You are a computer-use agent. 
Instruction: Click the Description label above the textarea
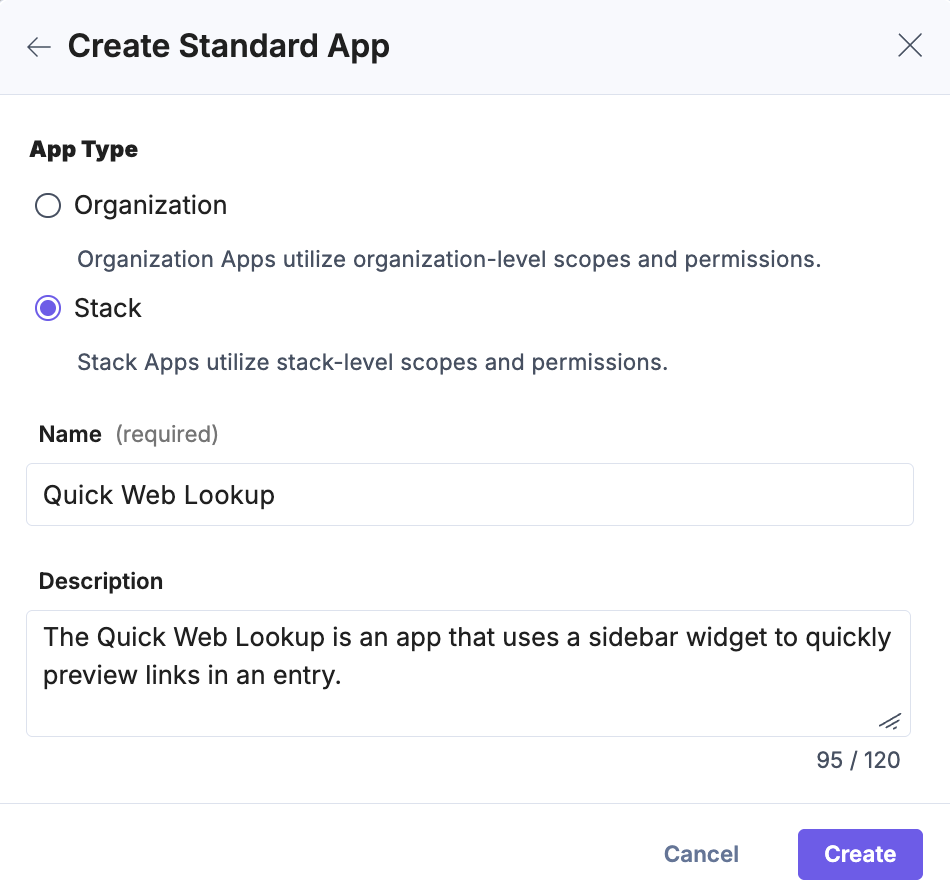[100, 581]
